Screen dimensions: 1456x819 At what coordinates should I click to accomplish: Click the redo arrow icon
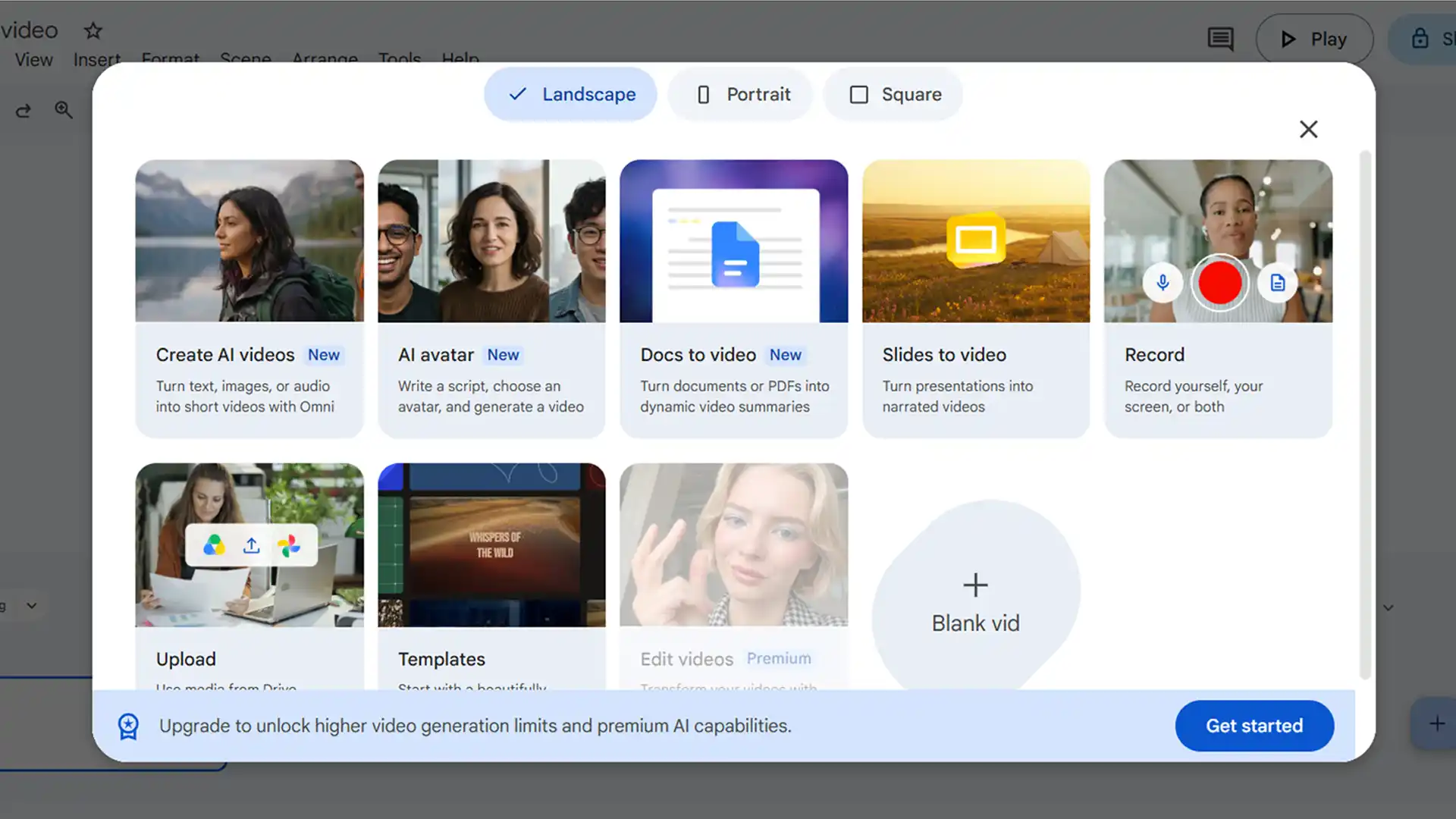pyautogui.click(x=24, y=111)
